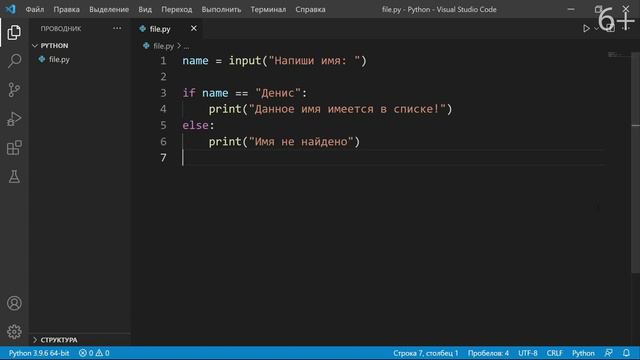Open the Переход menu
640x360 pixels.
[x=176, y=9]
